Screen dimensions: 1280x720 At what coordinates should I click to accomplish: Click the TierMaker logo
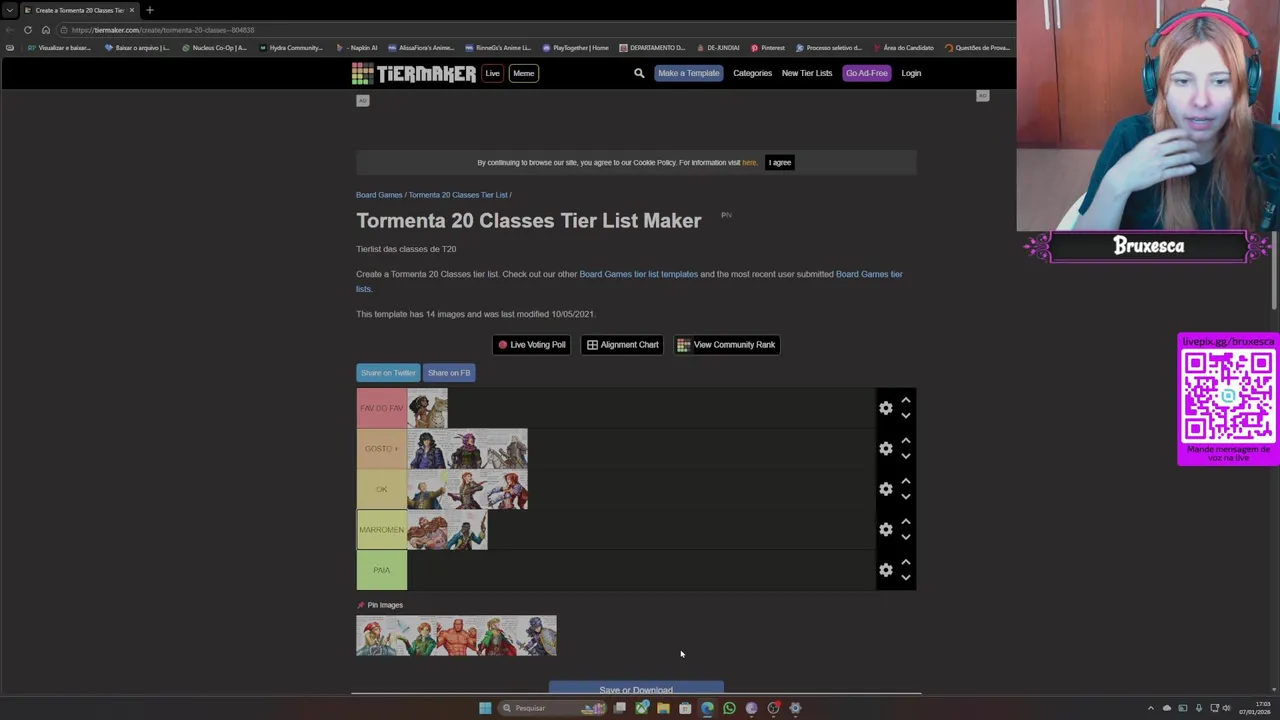[x=413, y=73]
